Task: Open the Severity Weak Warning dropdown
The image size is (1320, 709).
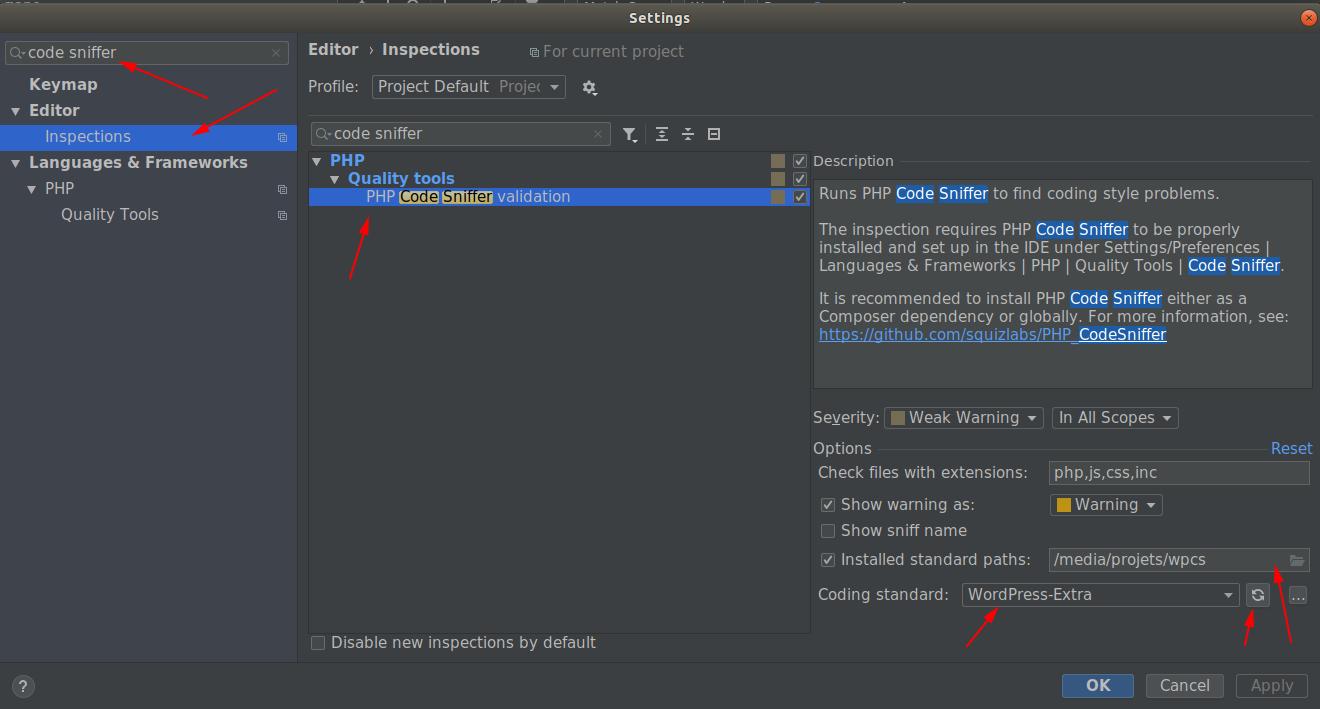Action: [964, 418]
